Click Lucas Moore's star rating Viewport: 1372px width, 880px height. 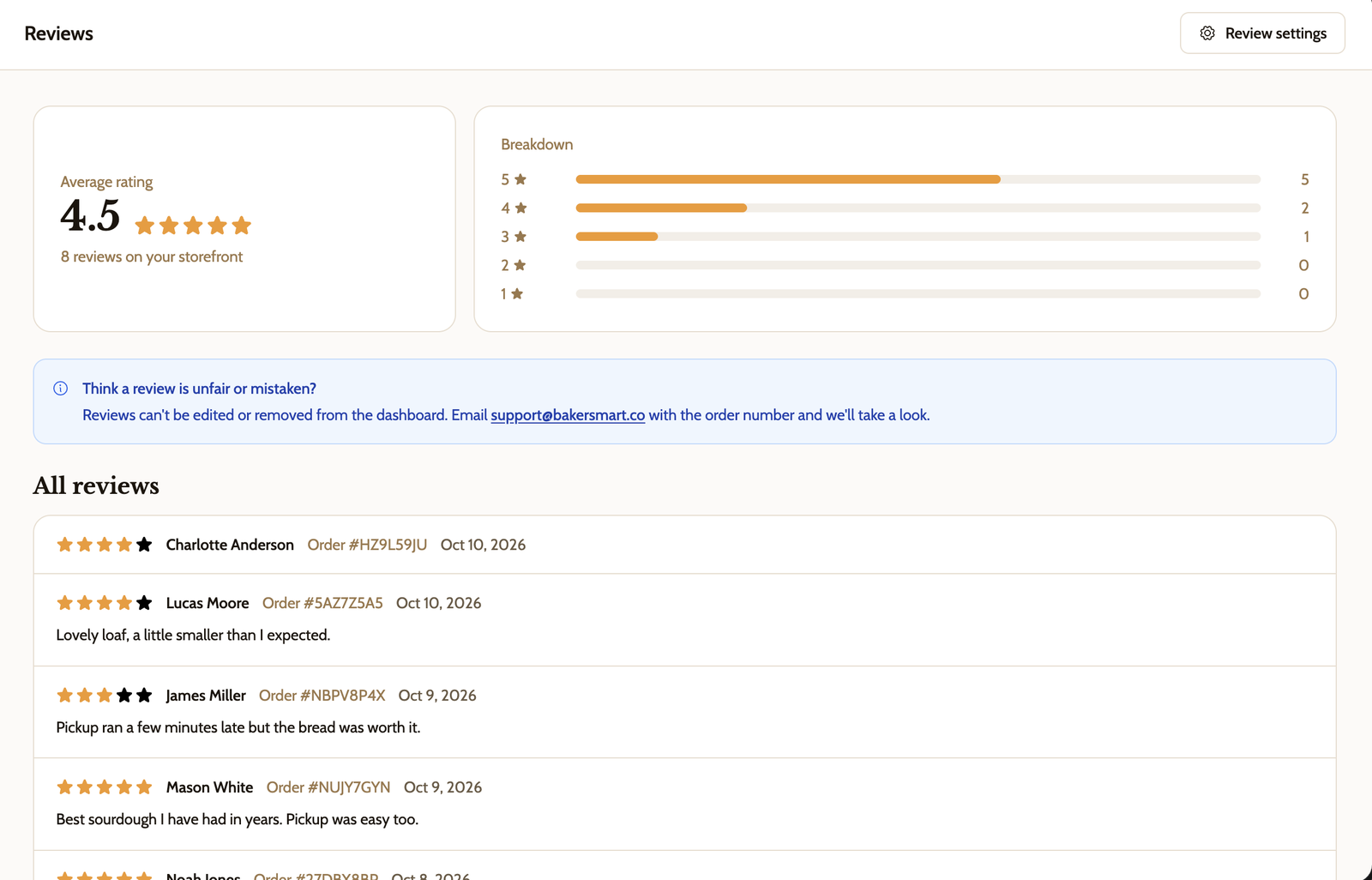[x=105, y=603]
